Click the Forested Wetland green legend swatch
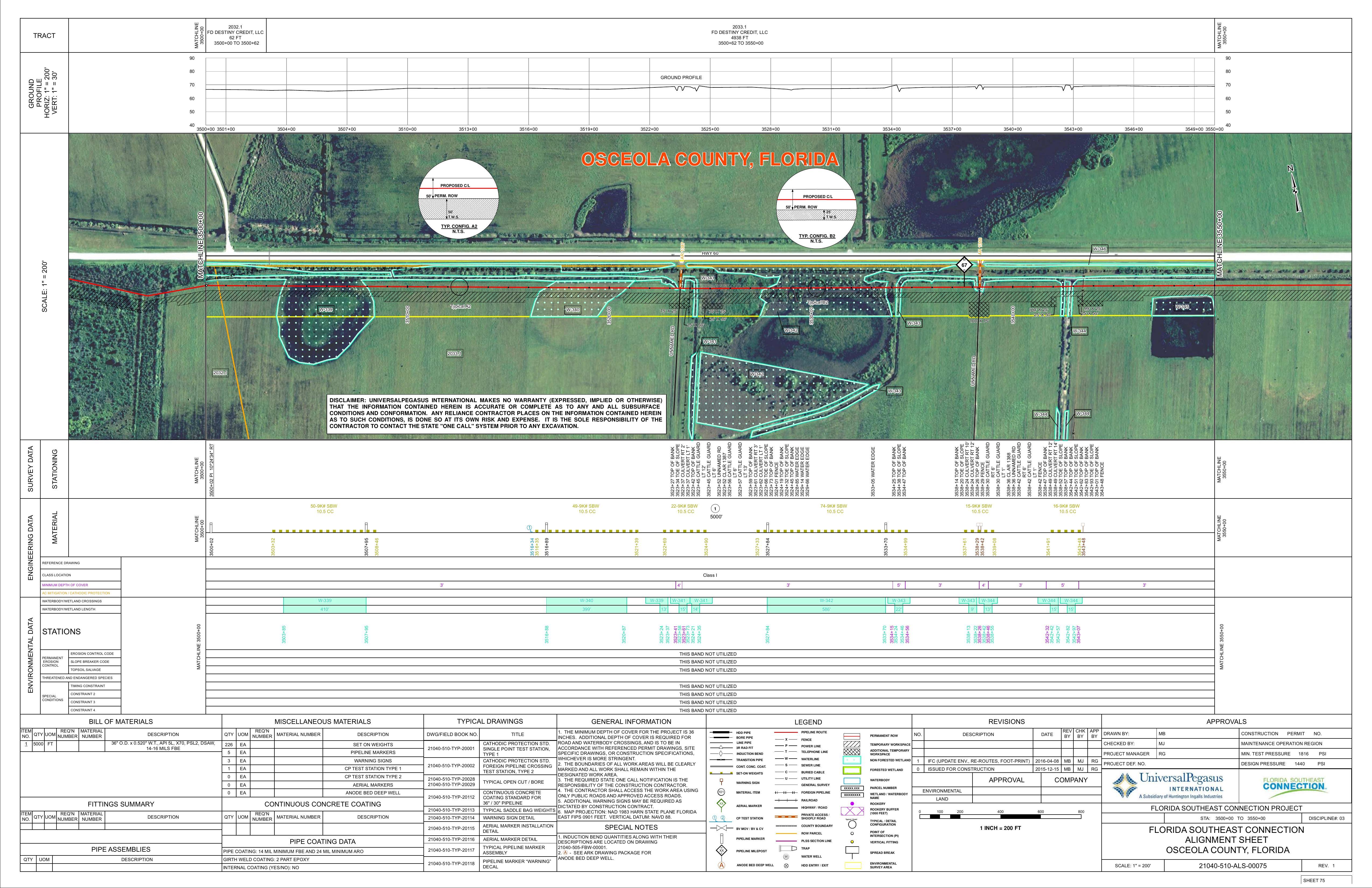The height and width of the screenshot is (888, 1372). [851, 770]
